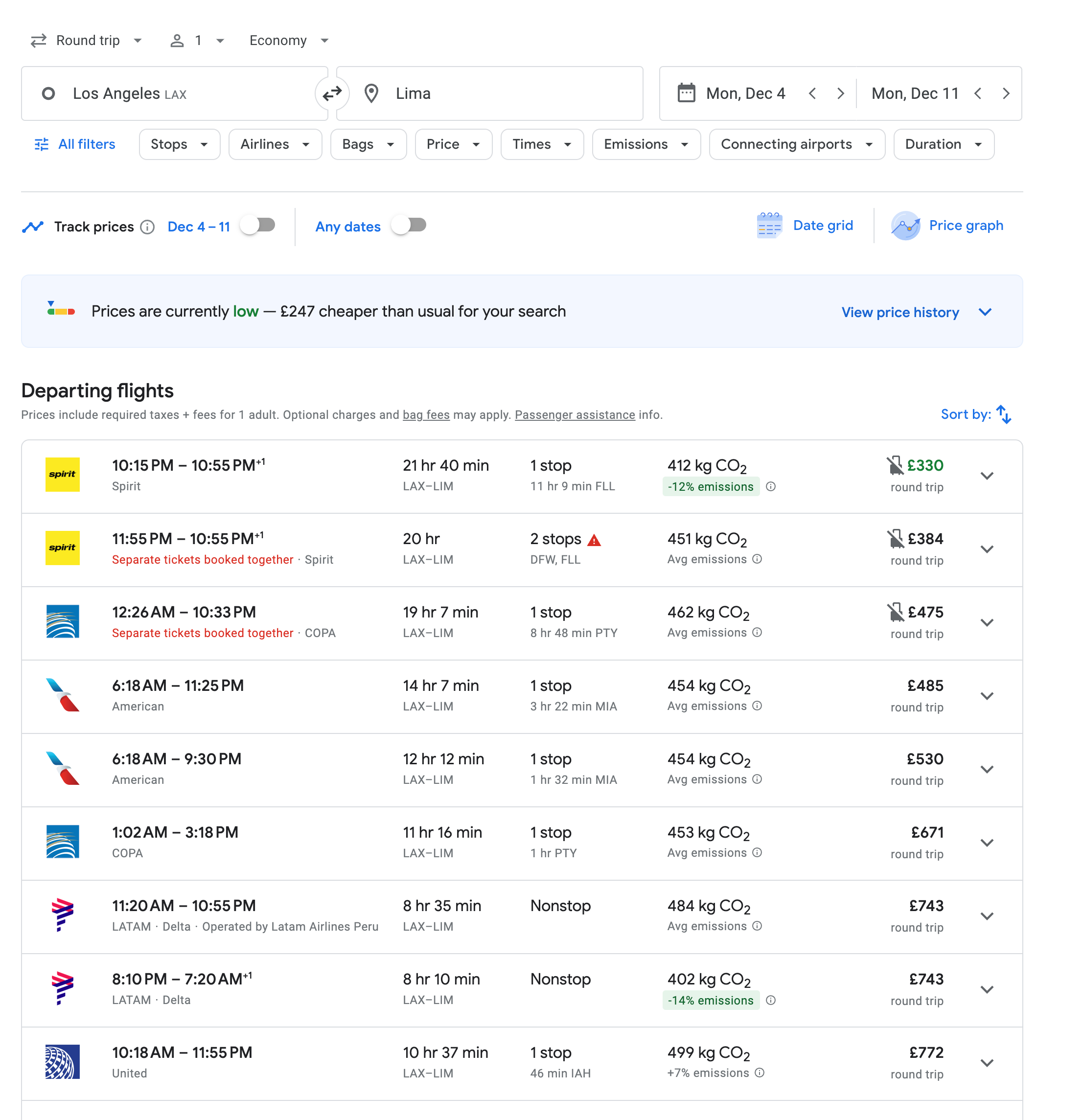This screenshot has width=1083, height=1120.
Task: Click info icon next to -12% emissions
Action: 770,487
